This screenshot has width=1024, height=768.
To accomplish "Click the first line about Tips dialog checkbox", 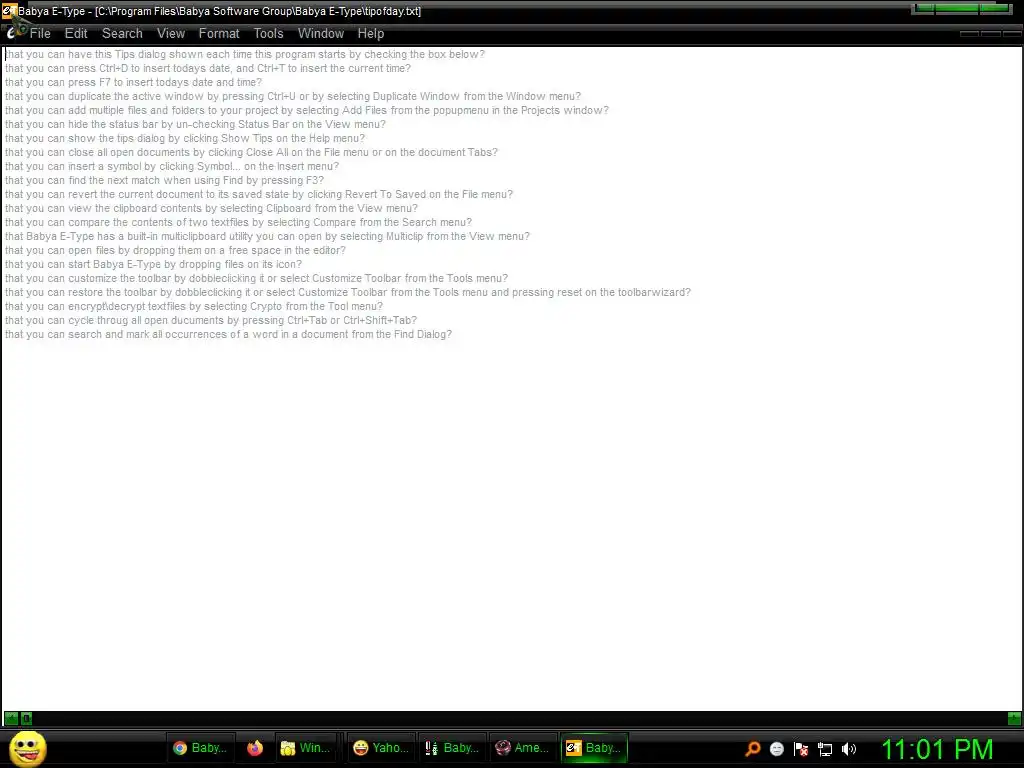I will [x=244, y=54].
